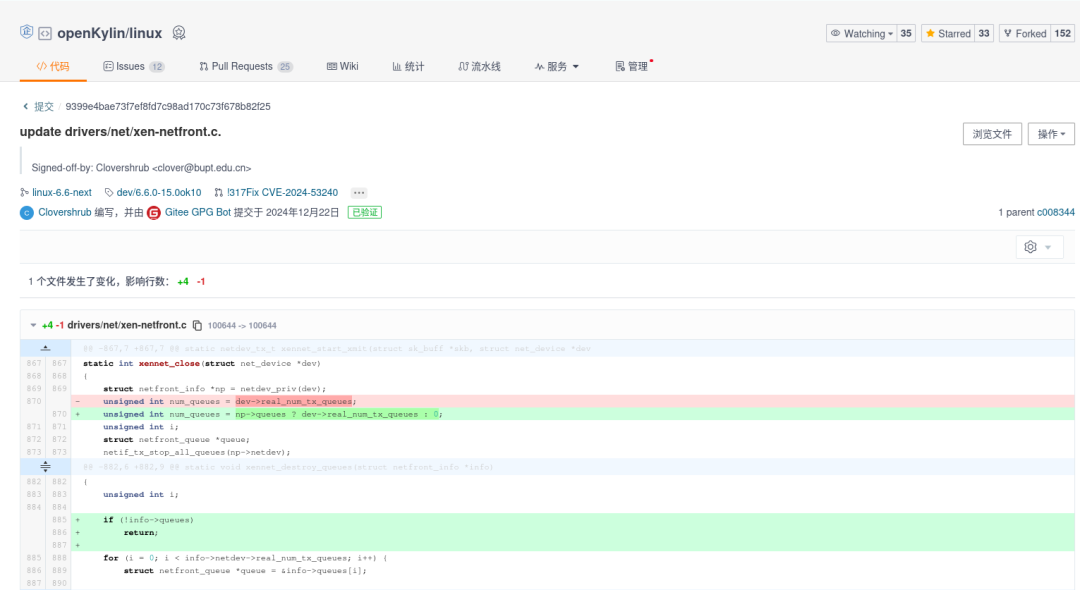Show more refs via ellipsis button
Screen dimensions: 1080x590
359,192
